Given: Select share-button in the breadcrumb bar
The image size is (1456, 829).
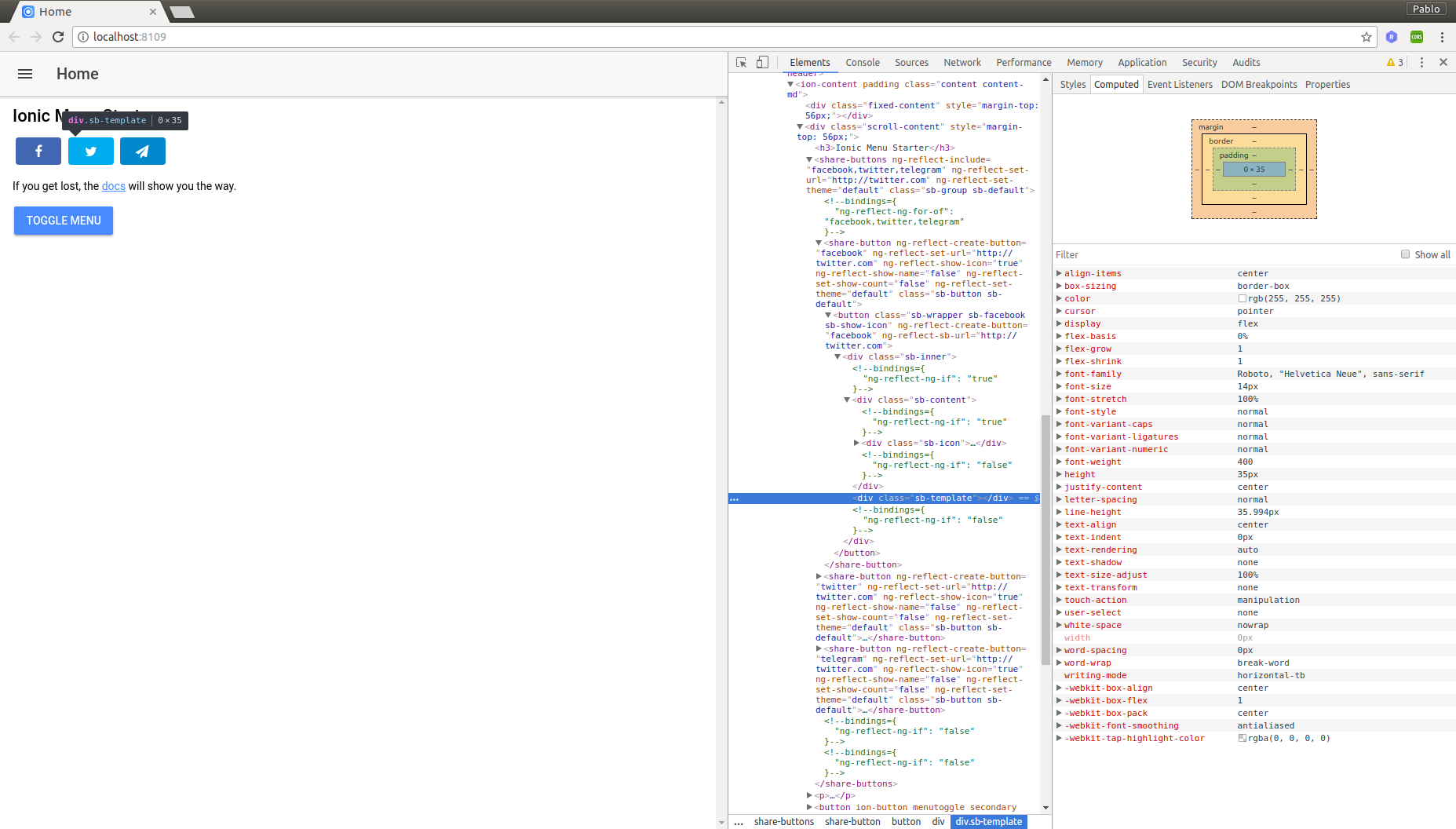Looking at the screenshot, I should (x=852, y=822).
